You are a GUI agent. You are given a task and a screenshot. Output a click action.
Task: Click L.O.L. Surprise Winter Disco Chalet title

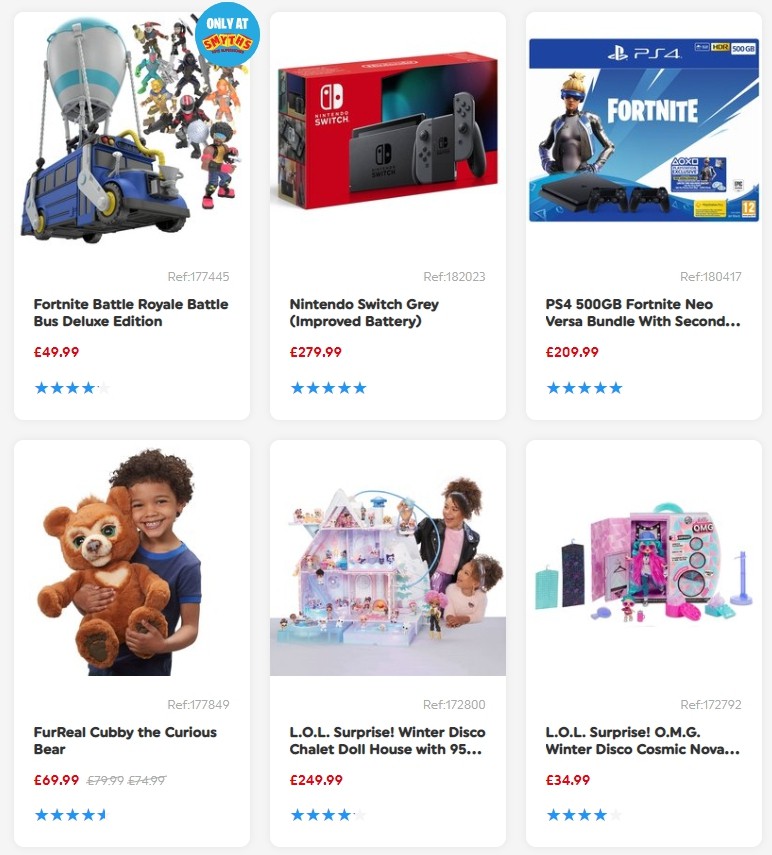click(x=387, y=740)
